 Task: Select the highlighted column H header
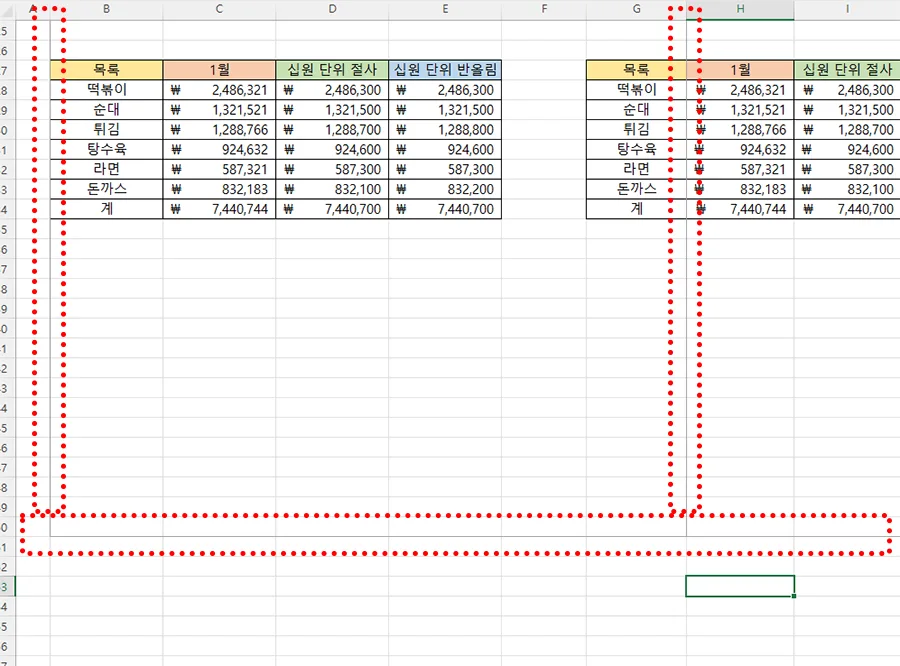740,9
